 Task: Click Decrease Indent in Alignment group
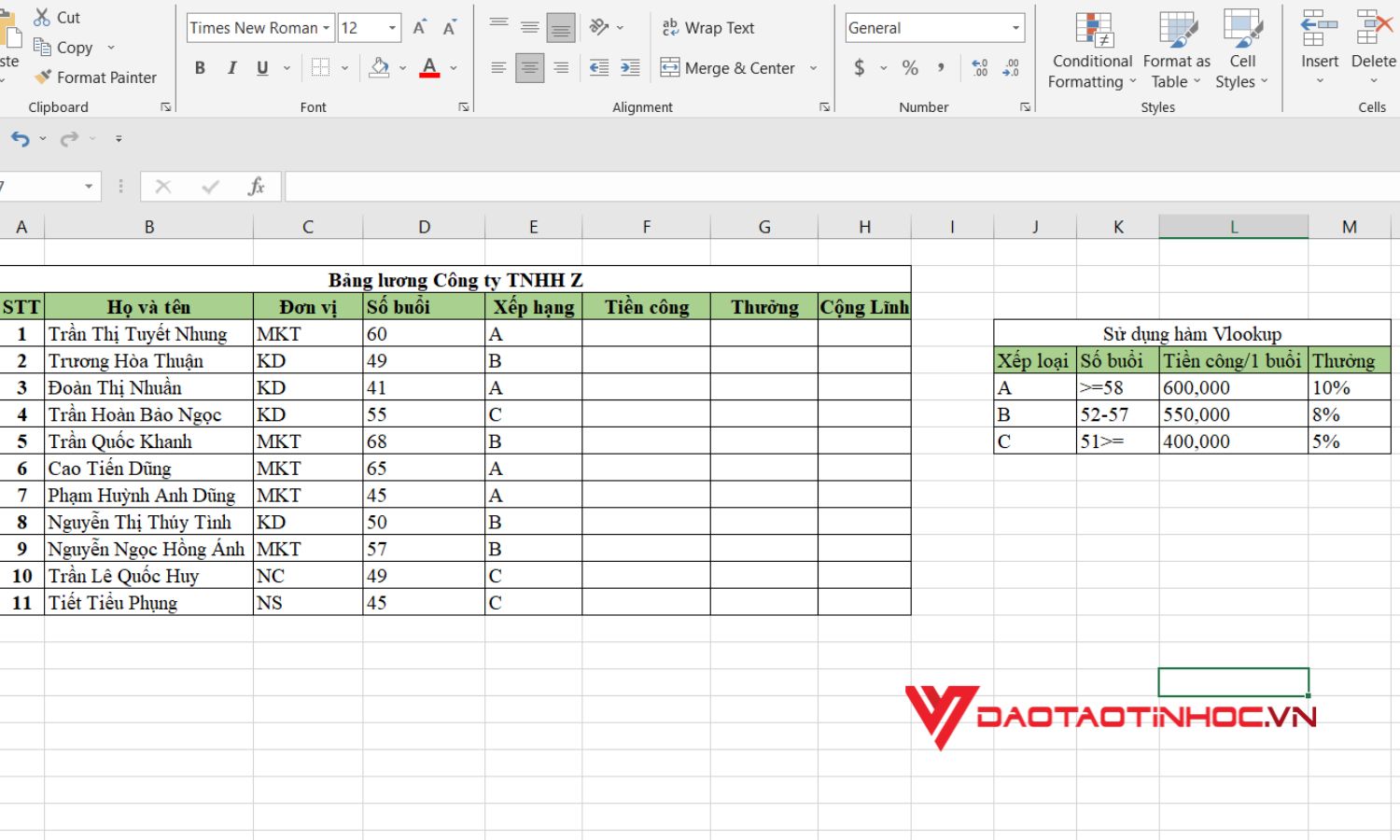click(598, 67)
